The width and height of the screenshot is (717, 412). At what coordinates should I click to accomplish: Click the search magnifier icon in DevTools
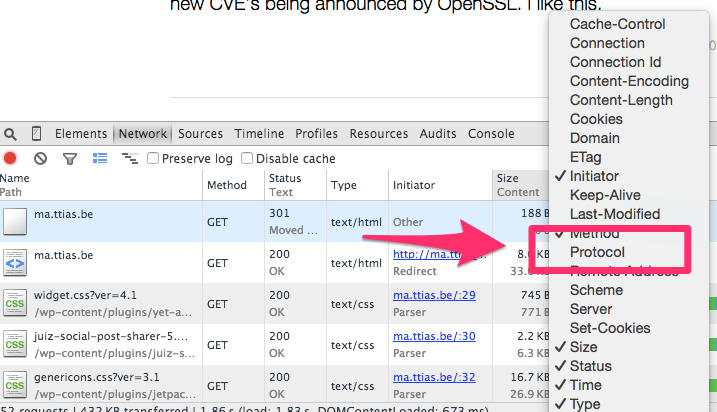pos(10,134)
